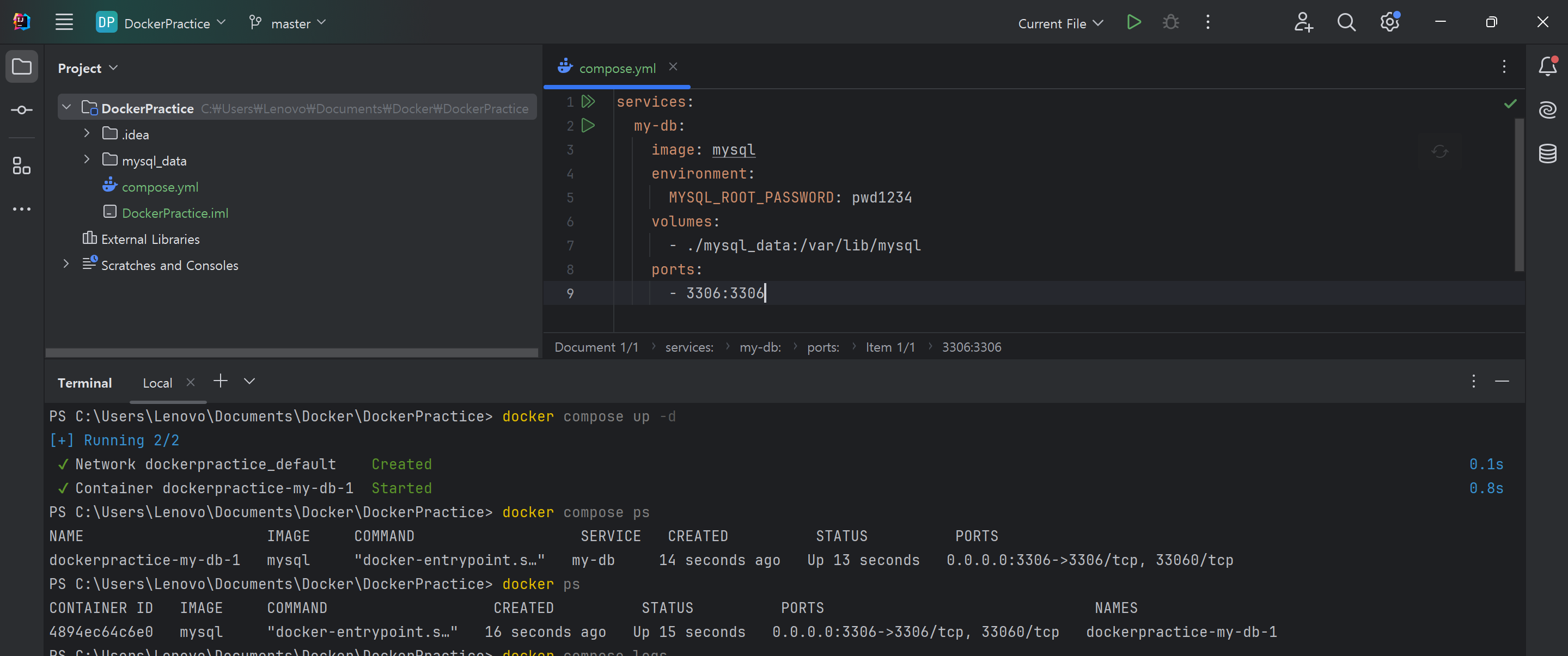Select DockerPractice.iml file
This screenshot has height=656, width=1568.
coord(175,212)
